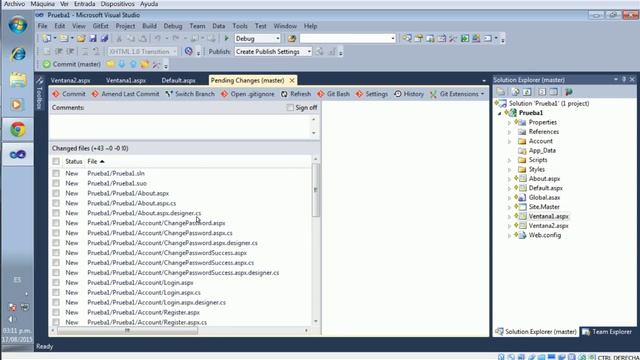This screenshot has height=360, width=640.
Task: Select Ventana1.aspx in Solution Explorer
Action: (549, 216)
